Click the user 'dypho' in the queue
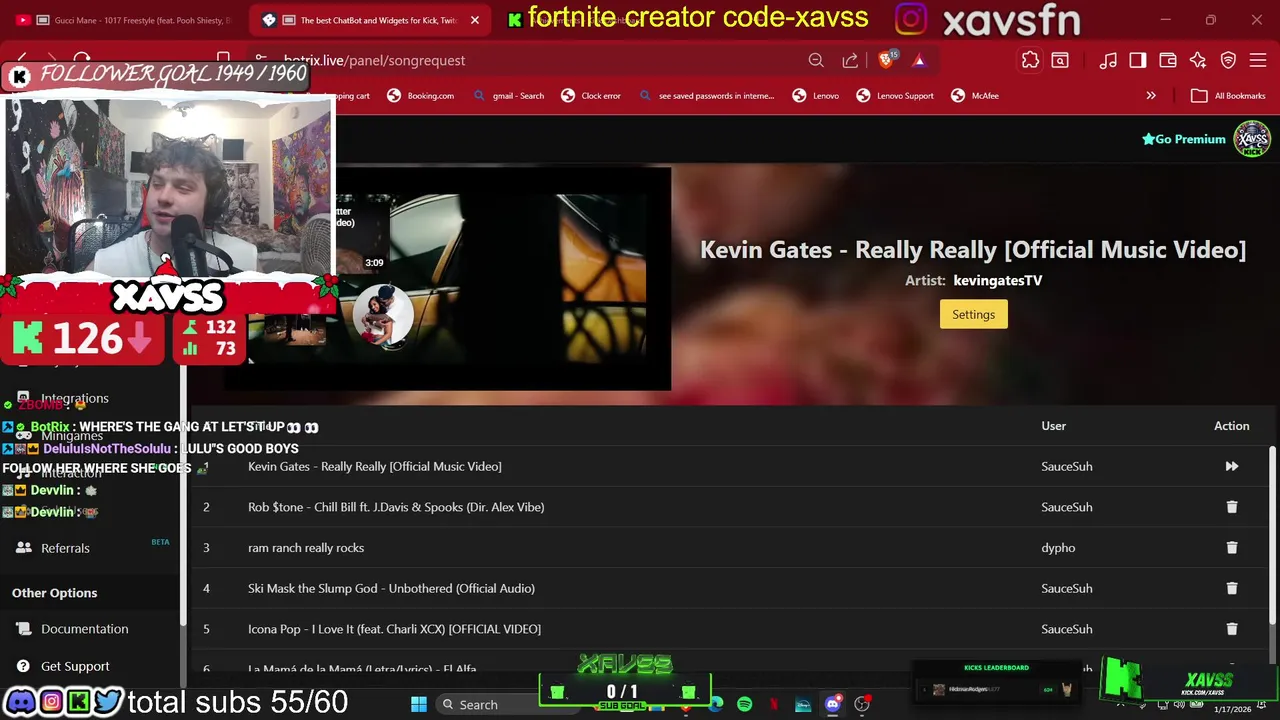The width and height of the screenshot is (1280, 720). pyautogui.click(x=1058, y=548)
